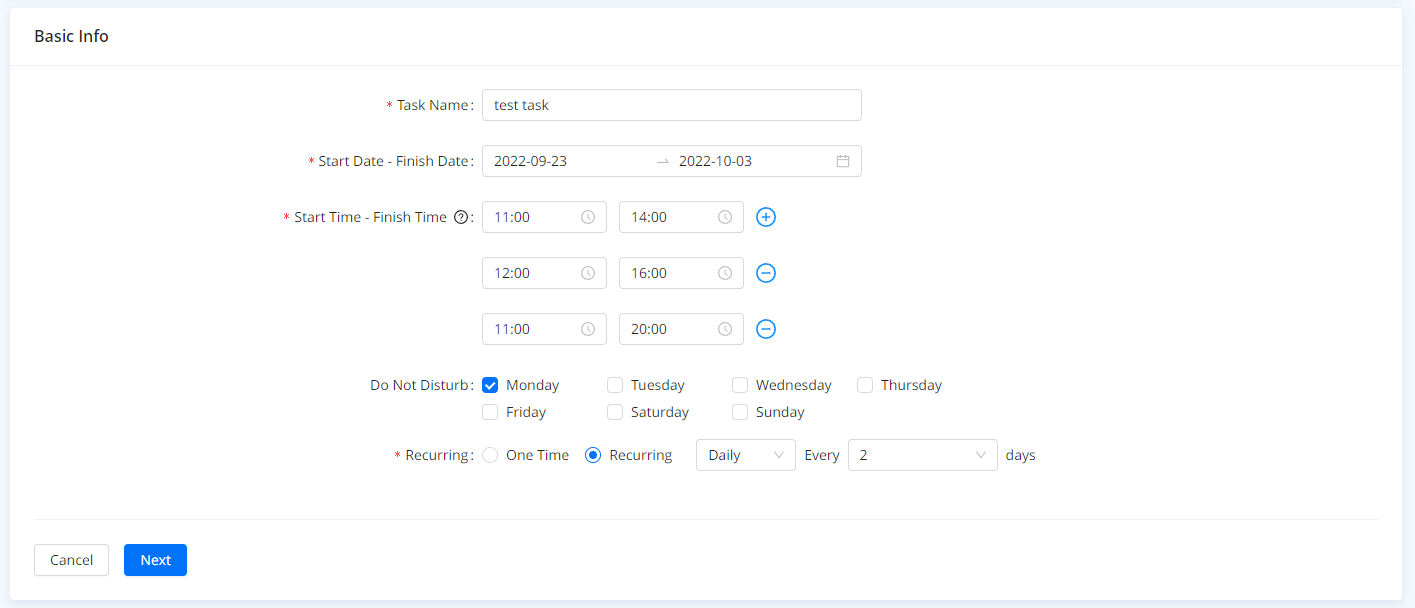This screenshot has height=608, width=1415.
Task: Remove the 11:00 - 20:00 time range
Action: pos(766,329)
